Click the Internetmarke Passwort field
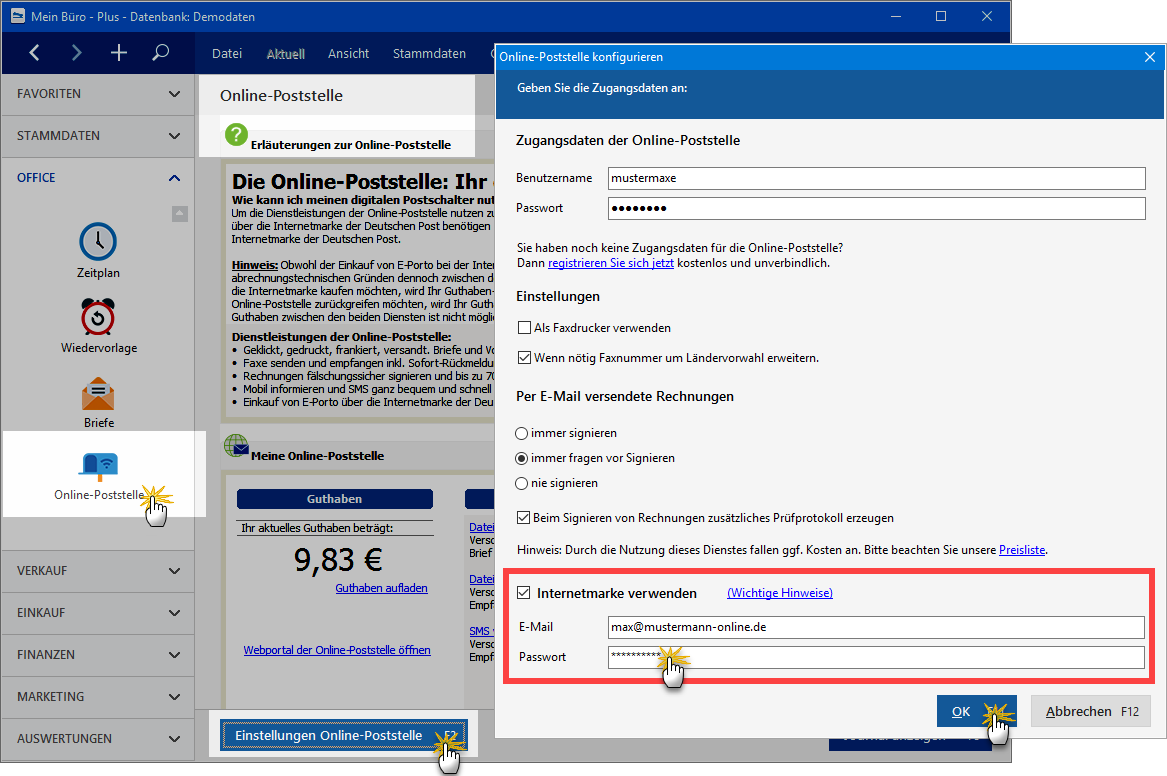The width and height of the screenshot is (1167, 776). point(877,657)
